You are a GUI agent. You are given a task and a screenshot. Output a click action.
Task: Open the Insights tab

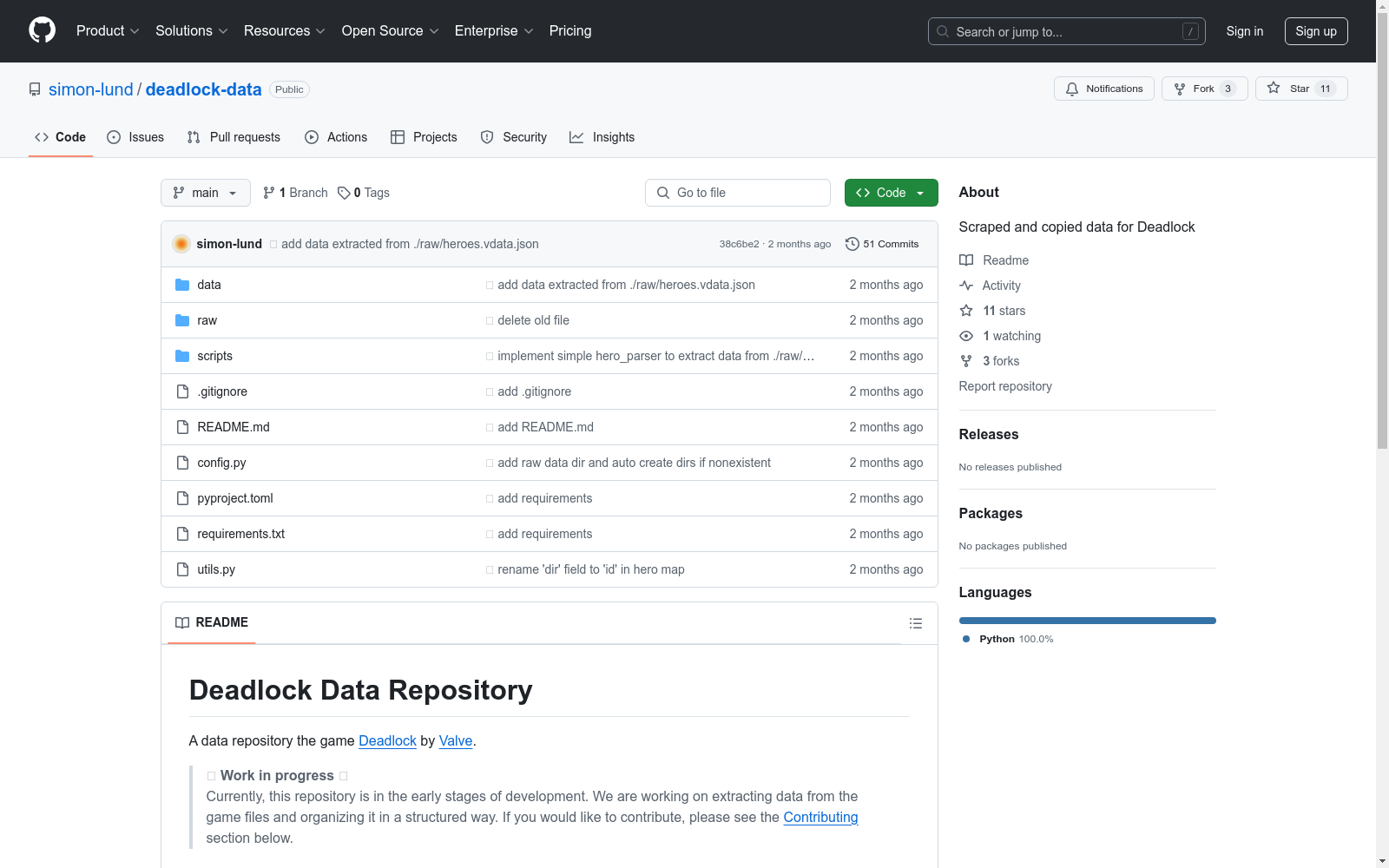pyautogui.click(x=602, y=137)
